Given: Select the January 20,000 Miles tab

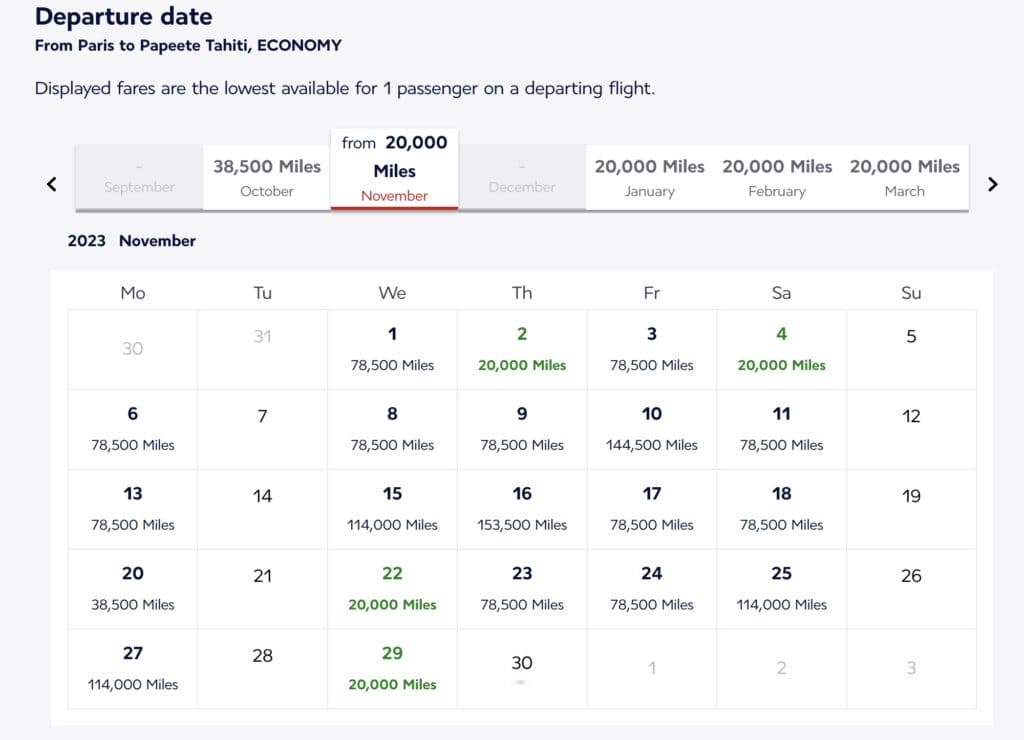Looking at the screenshot, I should (x=649, y=177).
